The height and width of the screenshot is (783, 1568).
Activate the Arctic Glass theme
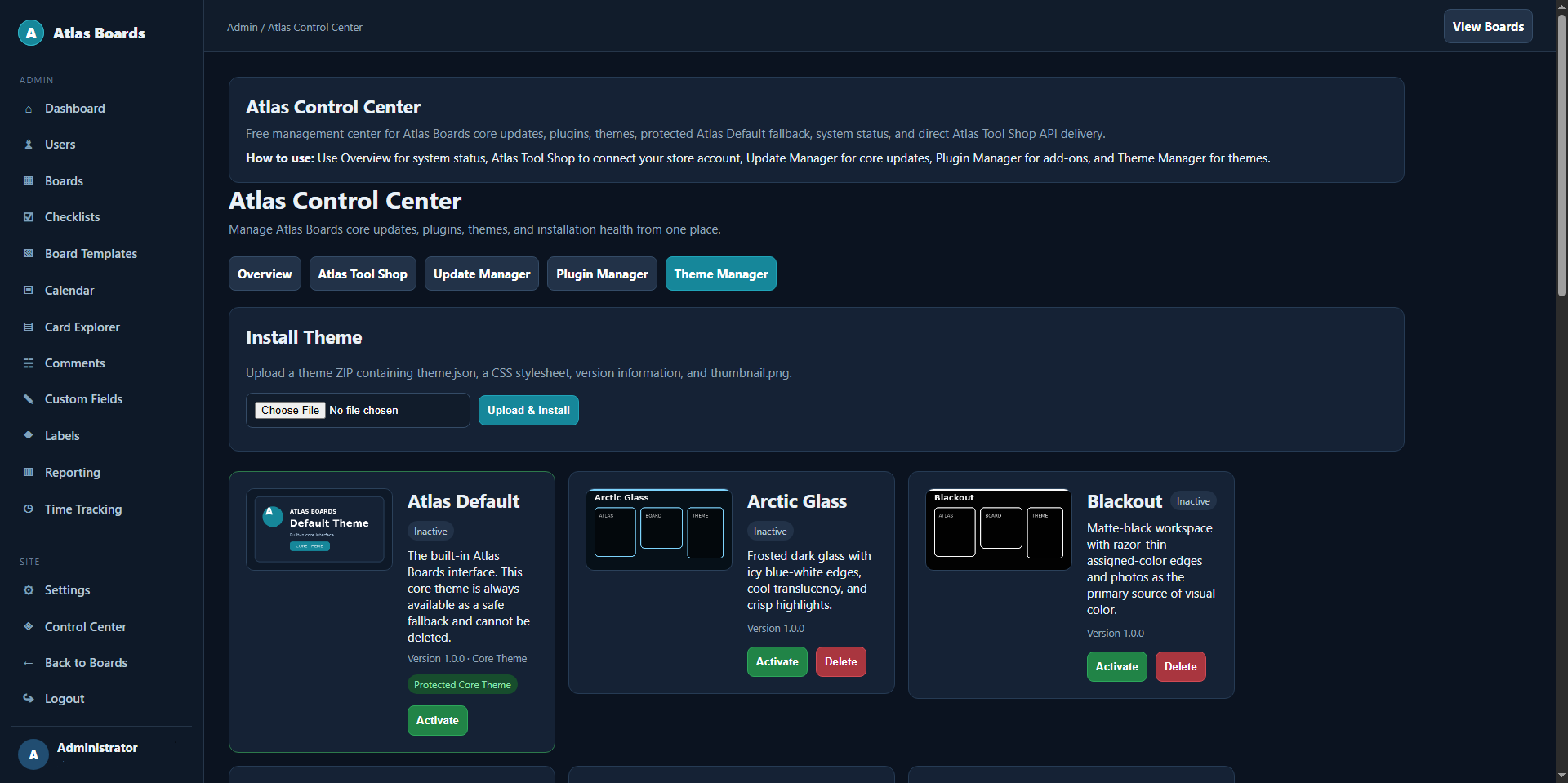[777, 661]
